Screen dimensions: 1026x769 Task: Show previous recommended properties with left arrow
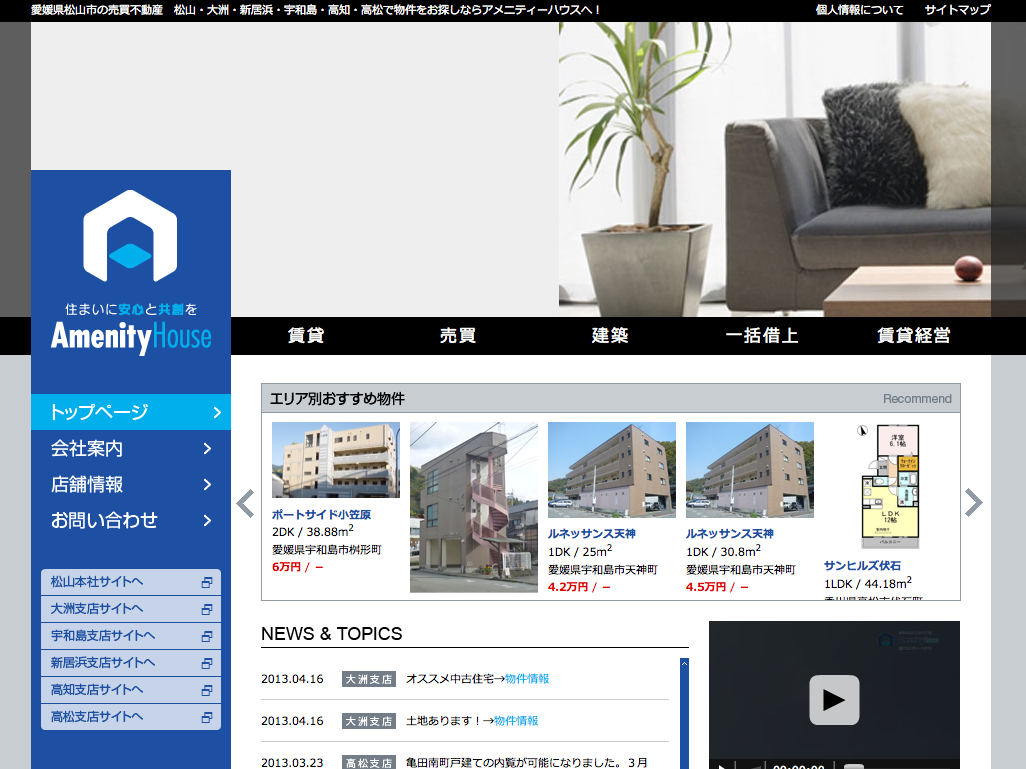point(245,503)
